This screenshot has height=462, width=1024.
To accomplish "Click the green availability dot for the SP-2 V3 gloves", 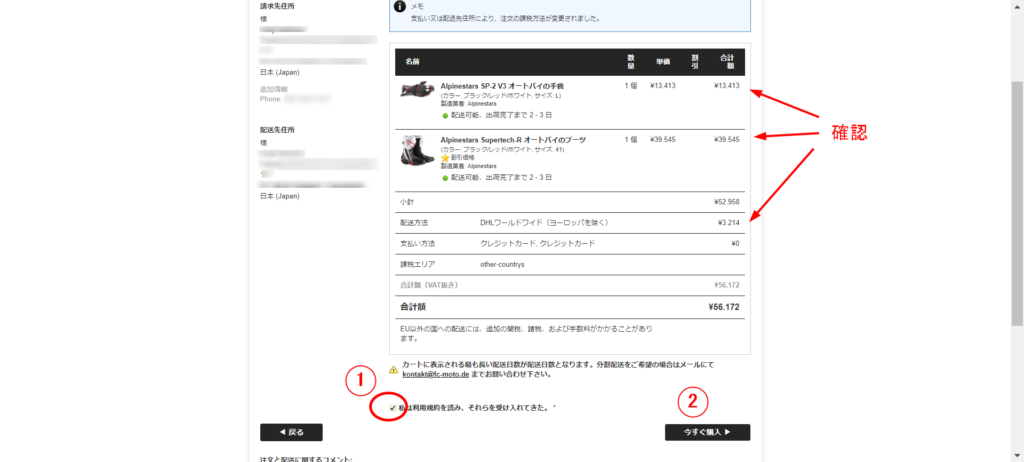I will click(445, 116).
